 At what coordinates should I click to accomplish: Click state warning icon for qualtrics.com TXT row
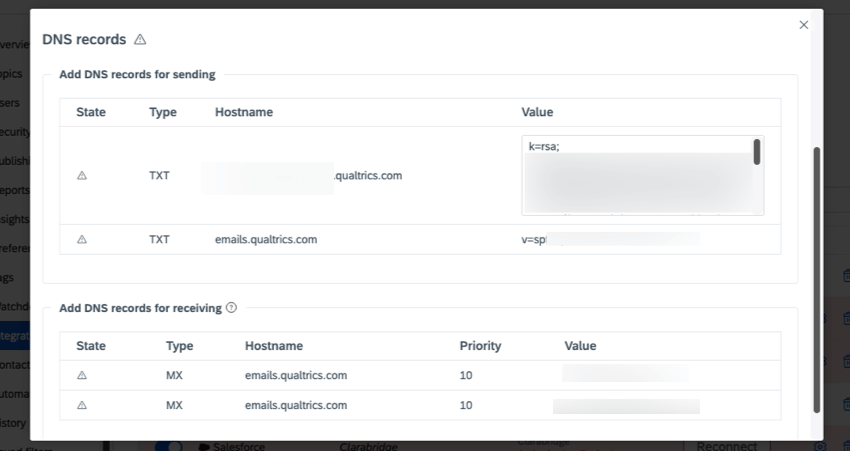point(82,176)
